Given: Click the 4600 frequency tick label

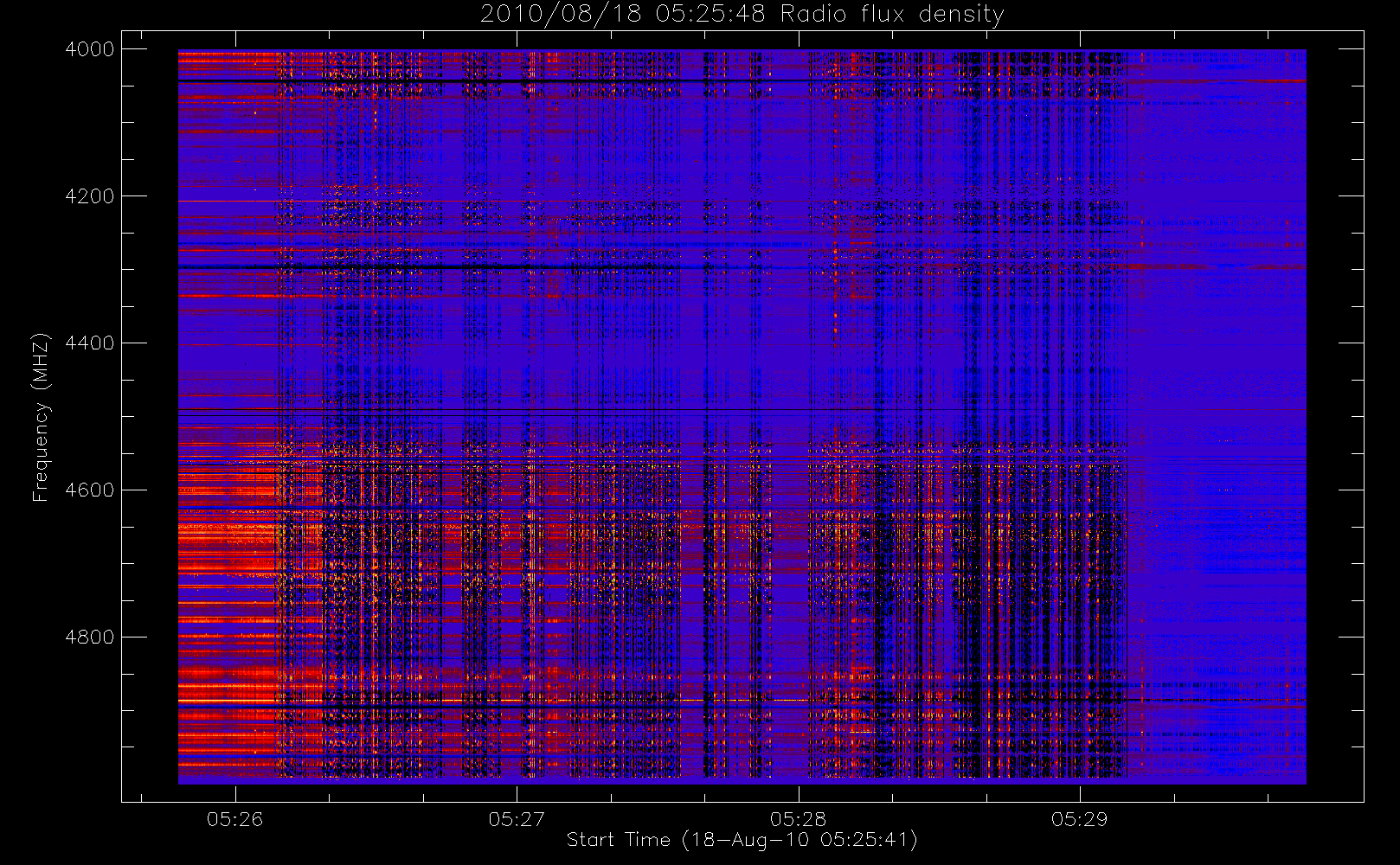Looking at the screenshot, I should click(x=90, y=490).
